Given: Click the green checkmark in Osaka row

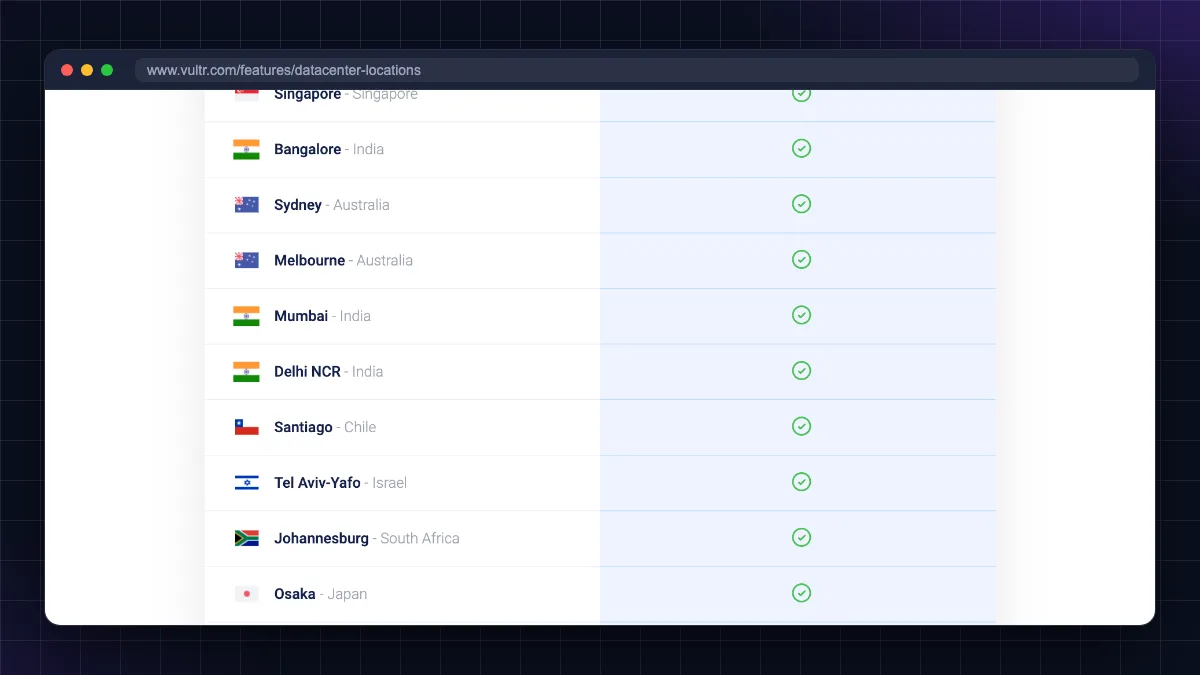Looking at the screenshot, I should click(x=801, y=593).
